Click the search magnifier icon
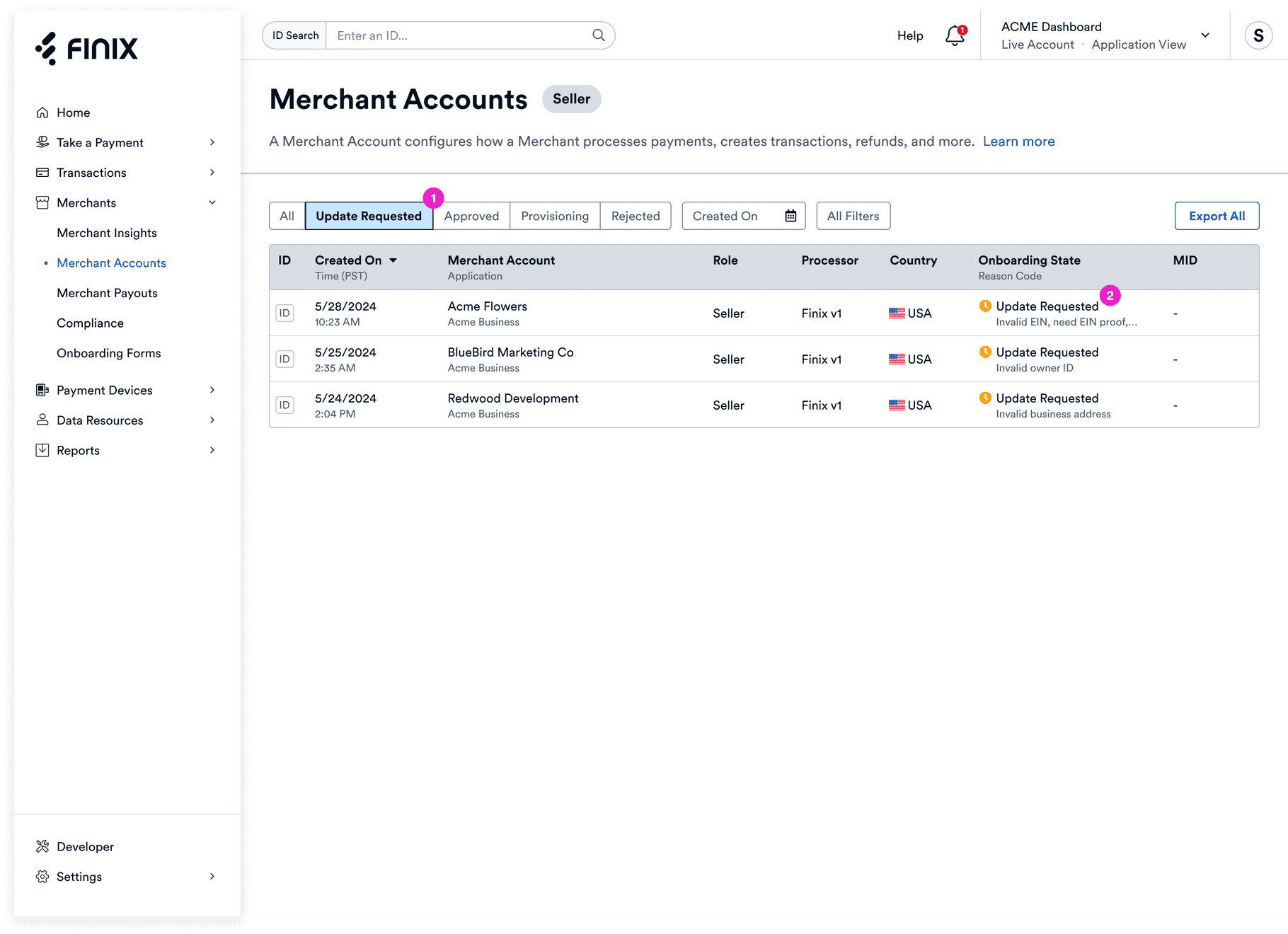 click(x=598, y=35)
